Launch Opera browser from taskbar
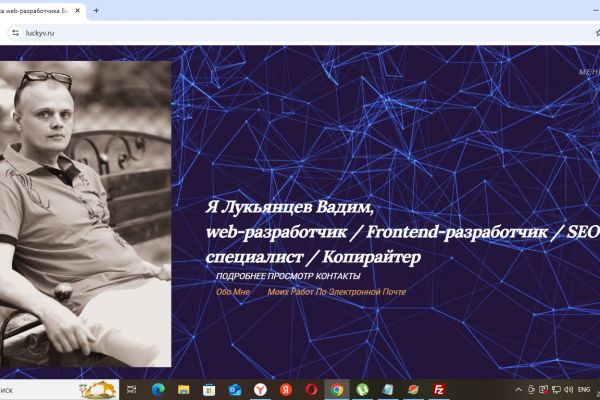 coord(311,390)
